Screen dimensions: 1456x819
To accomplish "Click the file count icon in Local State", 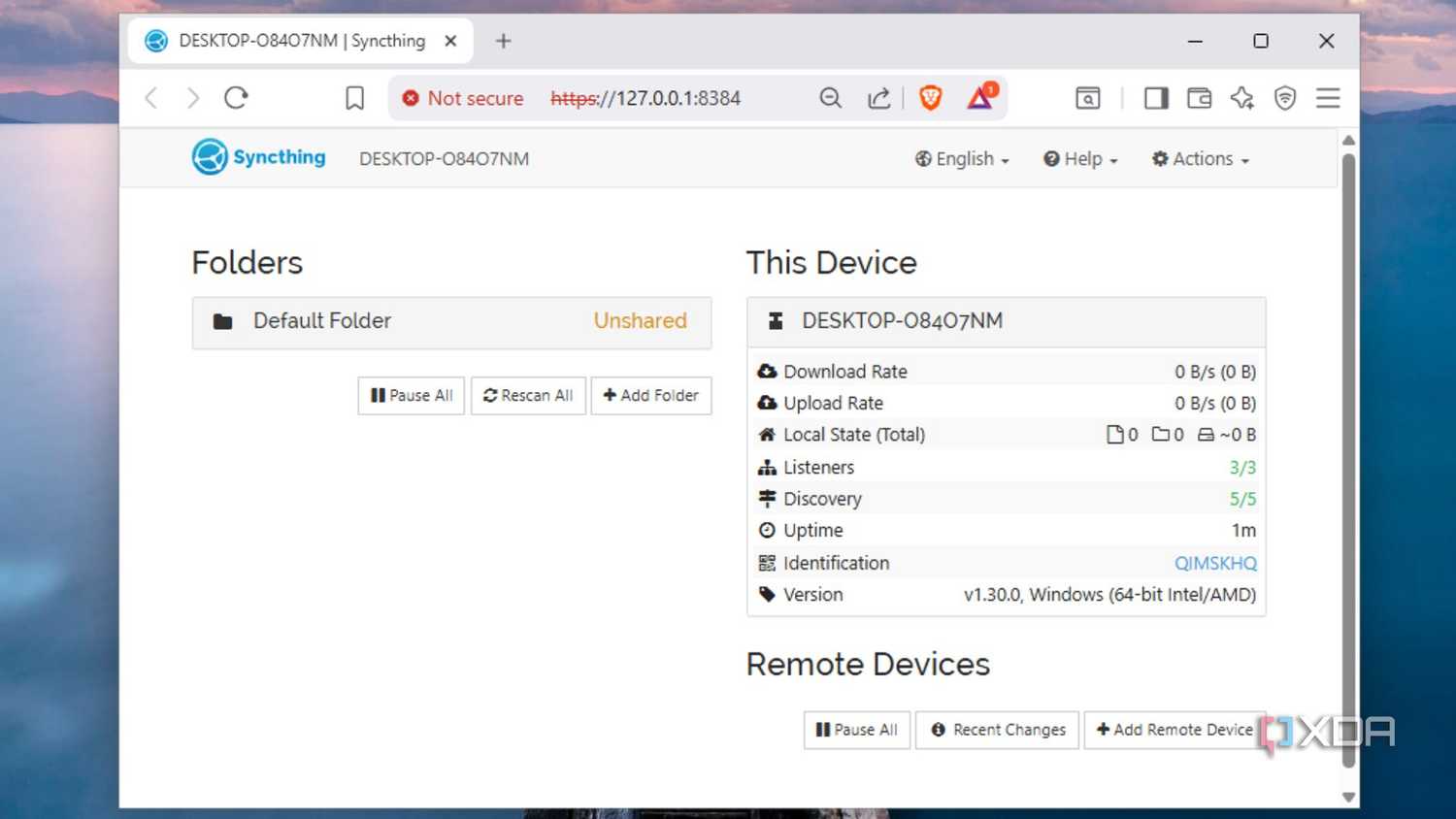I will [1115, 435].
